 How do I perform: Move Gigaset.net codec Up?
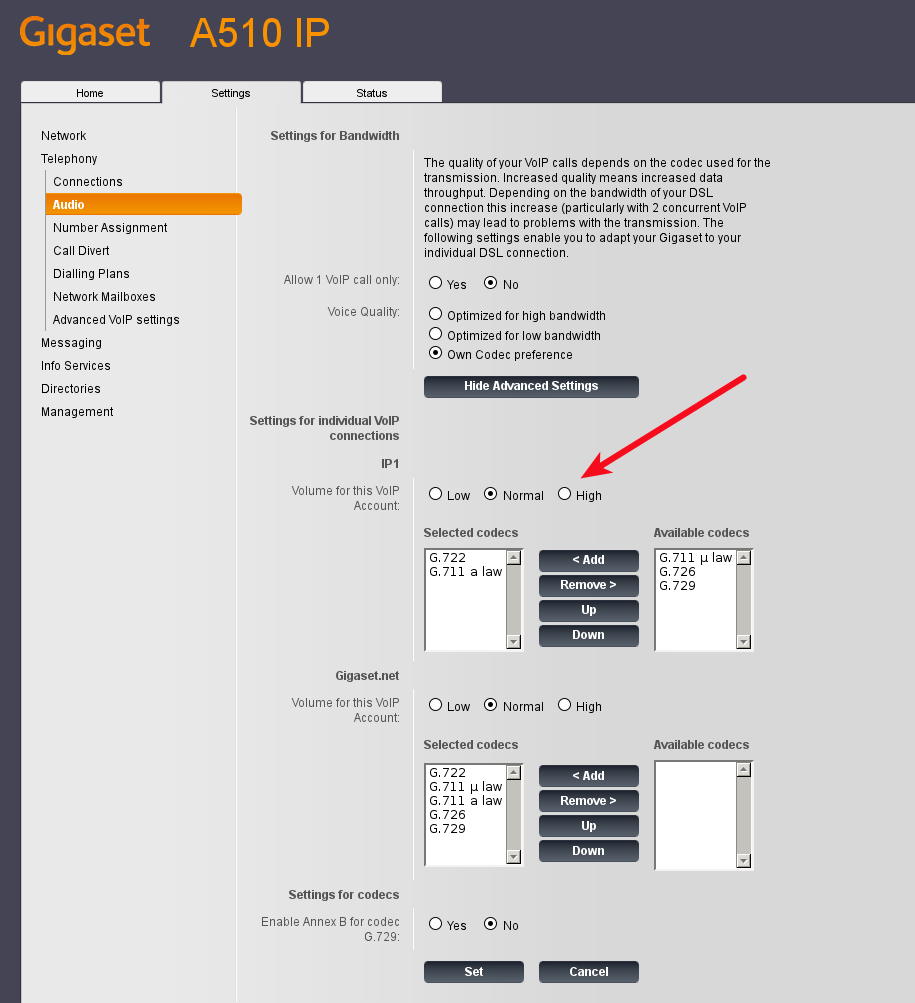589,826
